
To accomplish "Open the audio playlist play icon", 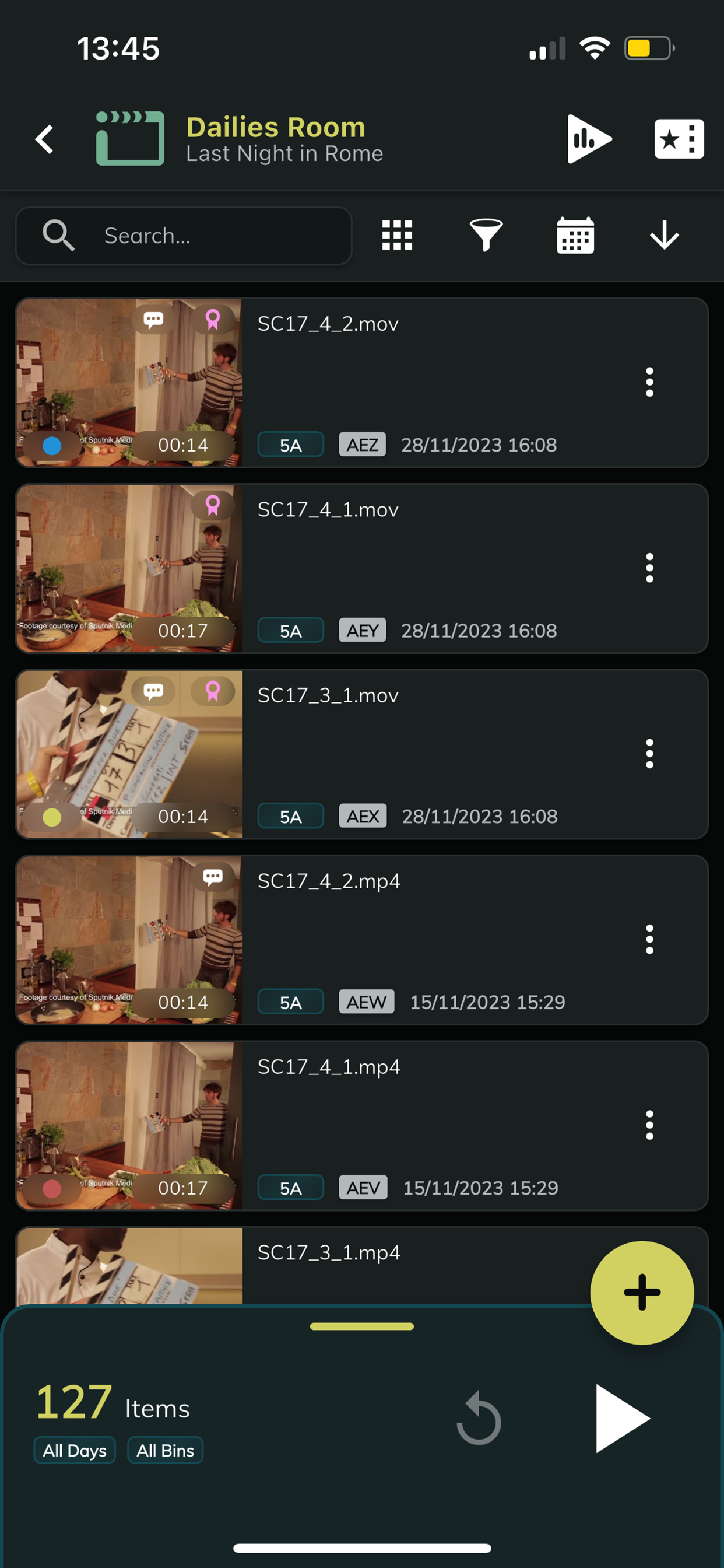I will (589, 139).
